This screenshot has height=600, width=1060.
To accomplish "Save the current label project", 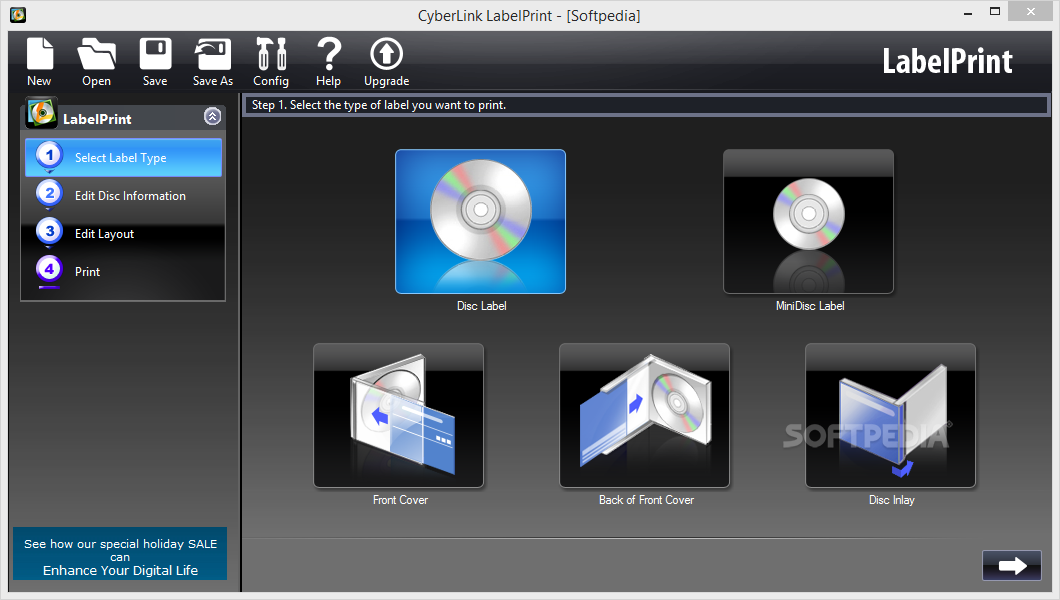I will 155,62.
